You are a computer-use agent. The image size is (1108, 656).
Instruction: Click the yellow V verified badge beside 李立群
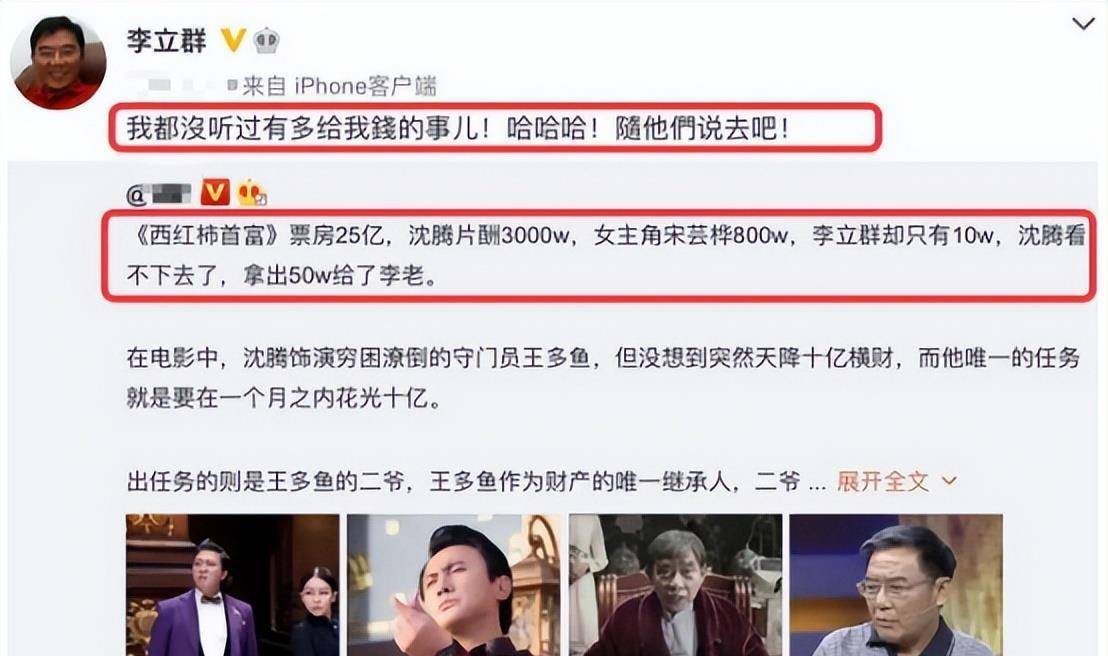(232, 40)
